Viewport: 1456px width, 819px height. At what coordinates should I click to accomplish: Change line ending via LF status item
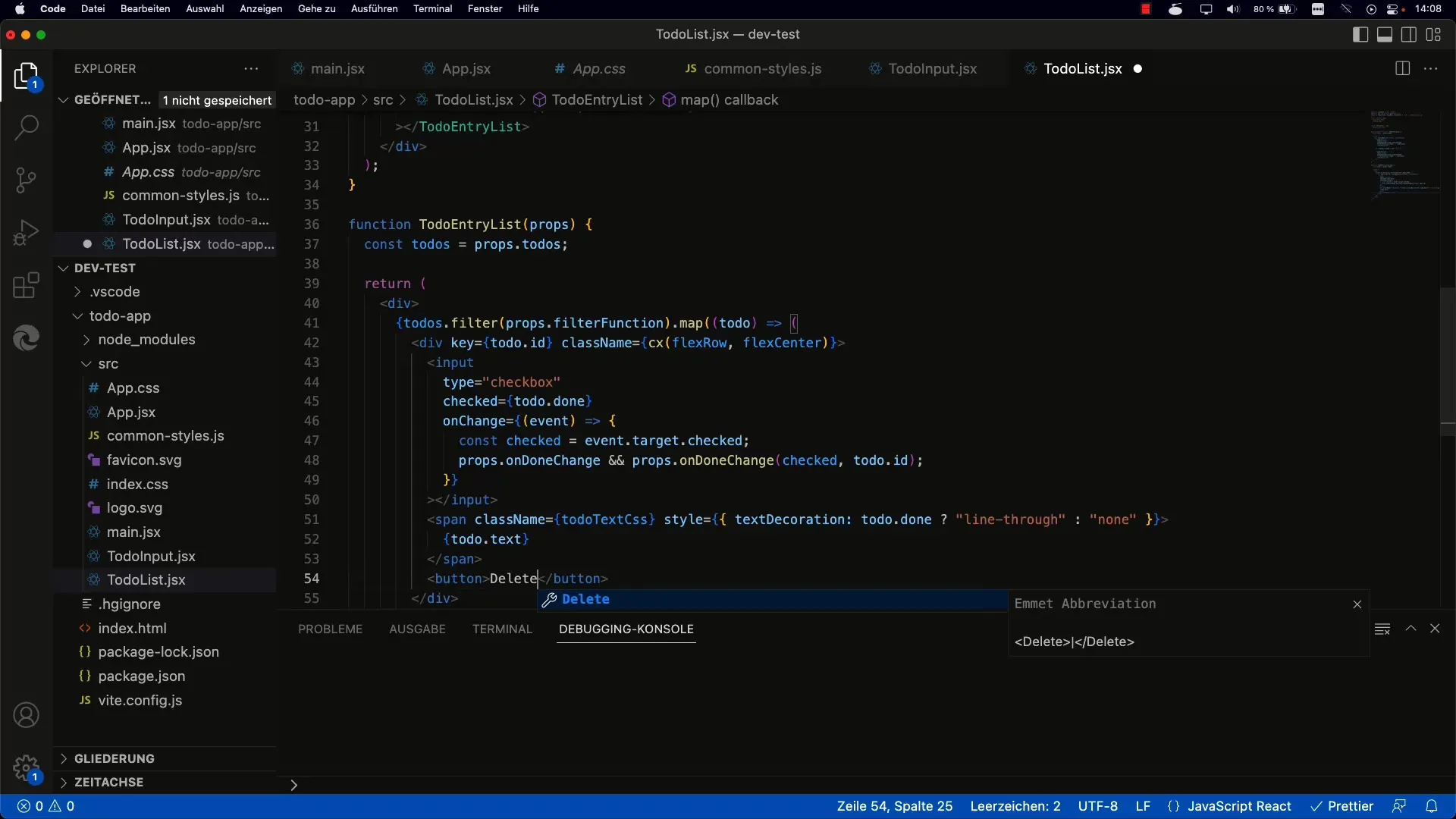click(x=1143, y=806)
